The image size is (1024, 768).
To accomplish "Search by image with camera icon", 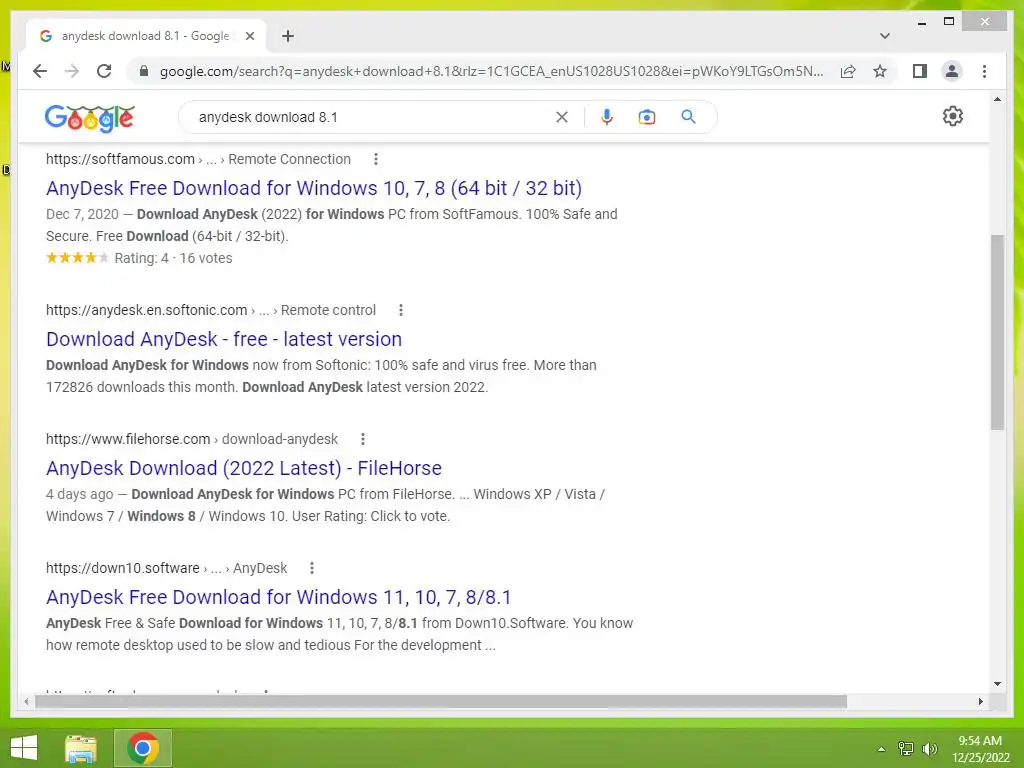I will click(x=647, y=117).
